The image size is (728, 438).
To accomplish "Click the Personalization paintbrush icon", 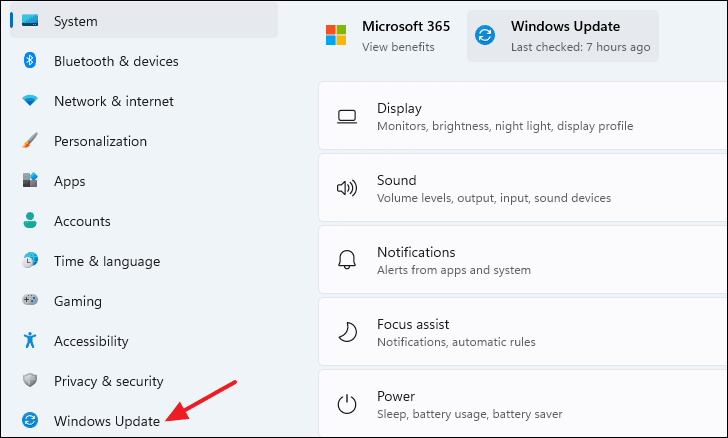I will (x=30, y=140).
